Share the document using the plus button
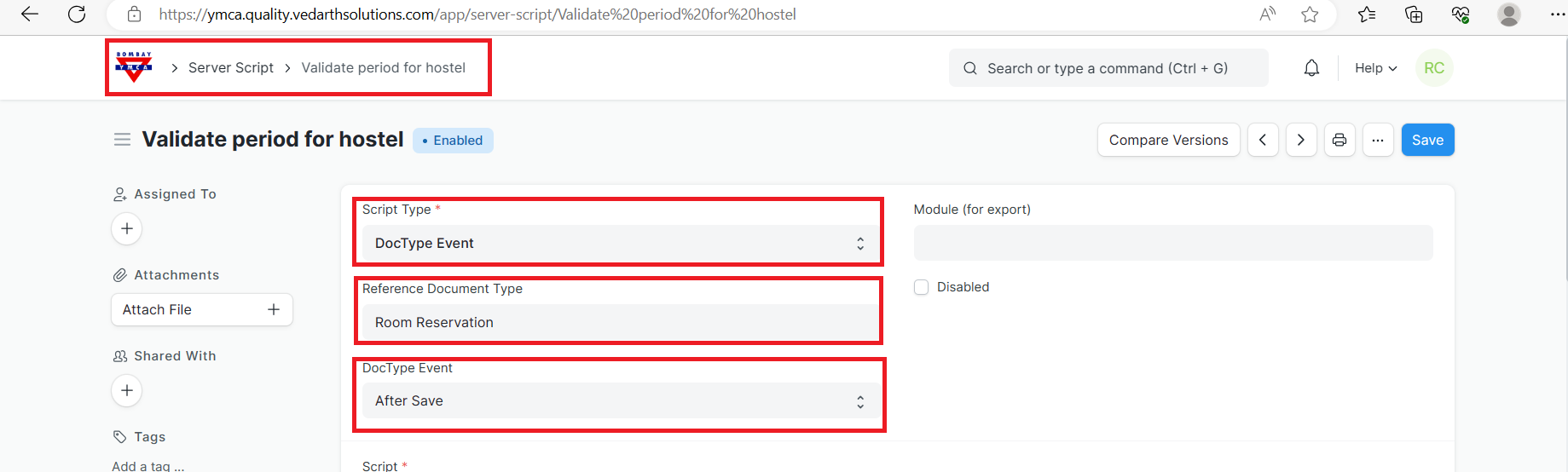 (127, 390)
